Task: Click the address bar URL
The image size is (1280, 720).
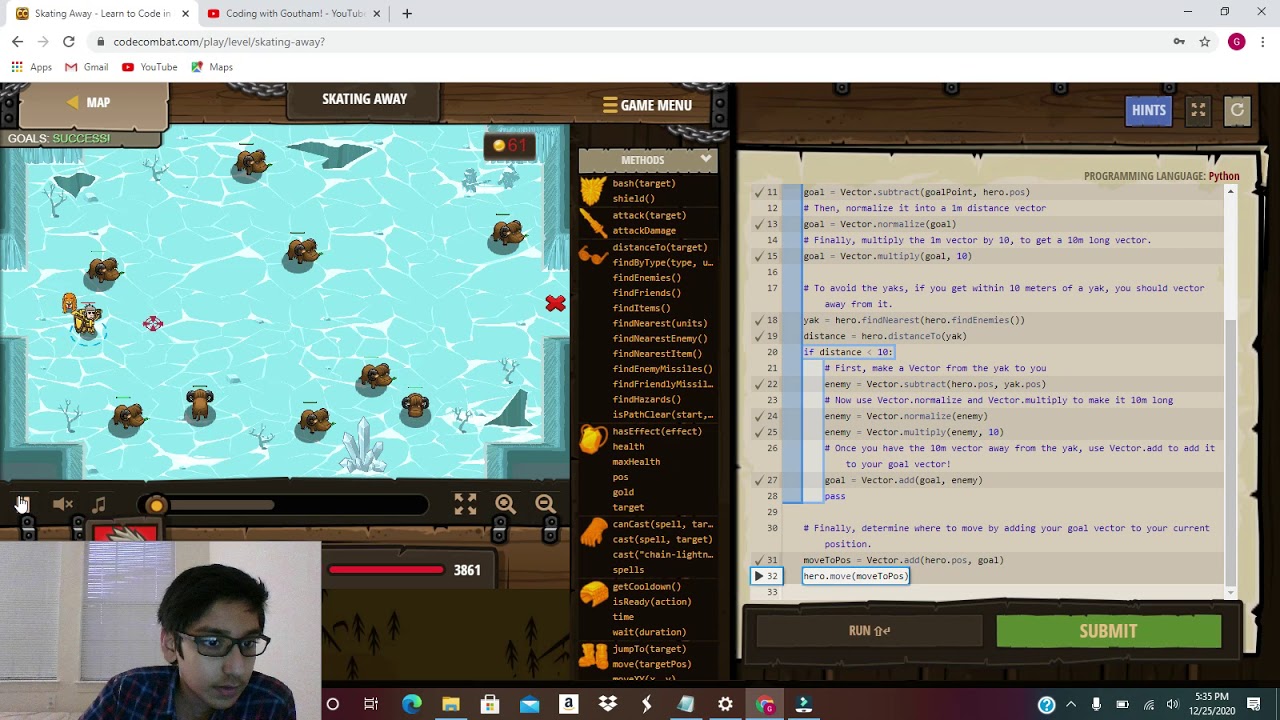Action: (x=219, y=42)
